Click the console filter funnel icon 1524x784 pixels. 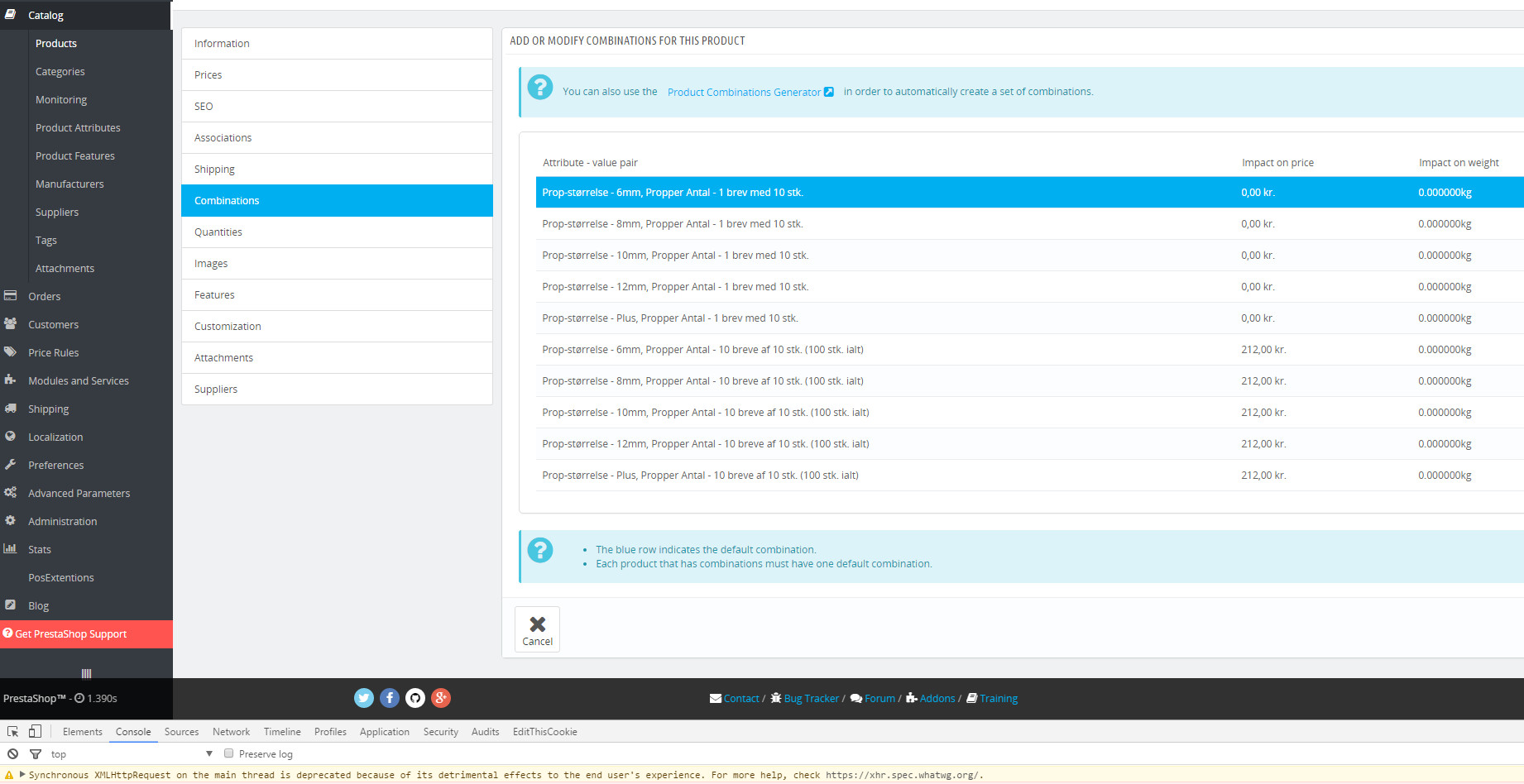[36, 754]
